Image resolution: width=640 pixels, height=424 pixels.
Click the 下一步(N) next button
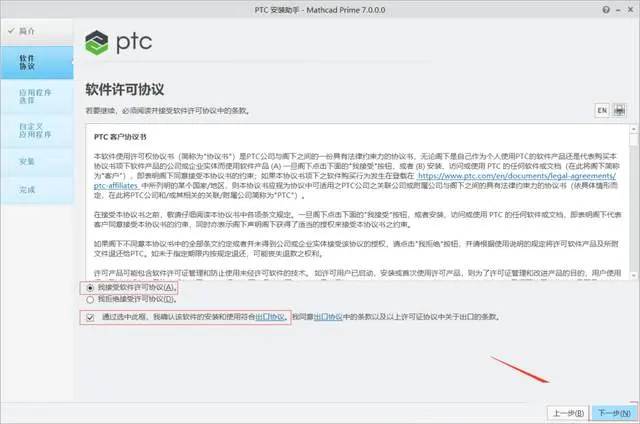[x=614, y=413]
